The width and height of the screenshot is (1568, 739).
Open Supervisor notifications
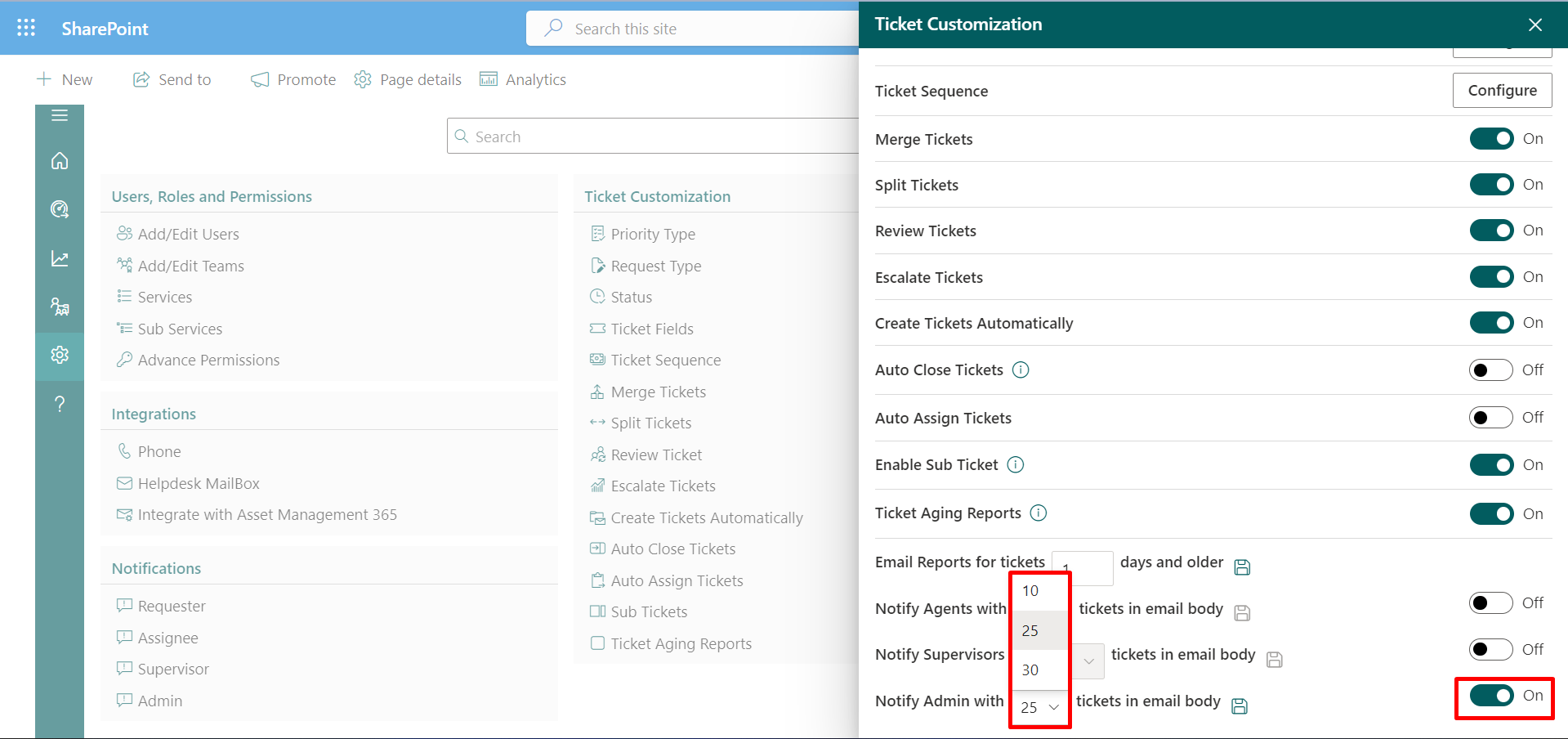(163, 669)
